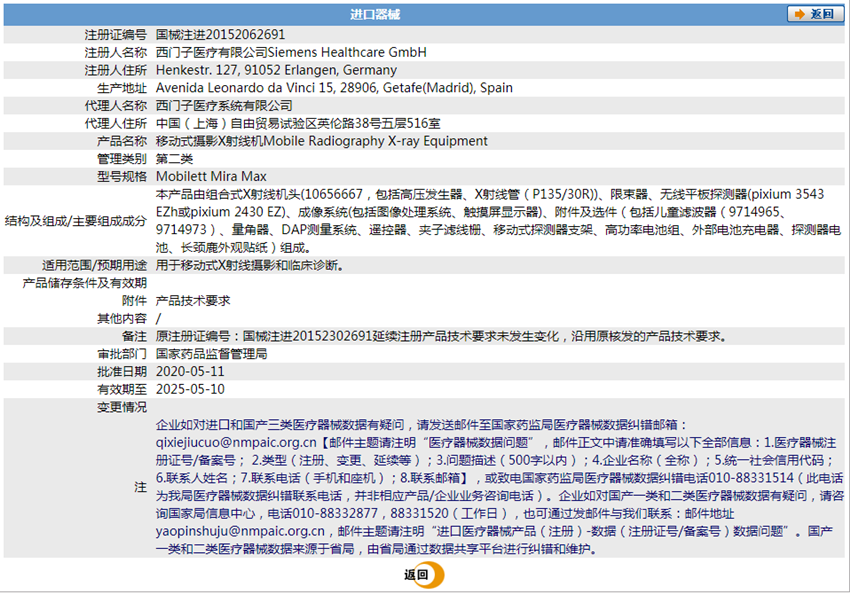This screenshot has height=594, width=850.
Task: Click the 注册人住所 field label
Action: point(115,70)
